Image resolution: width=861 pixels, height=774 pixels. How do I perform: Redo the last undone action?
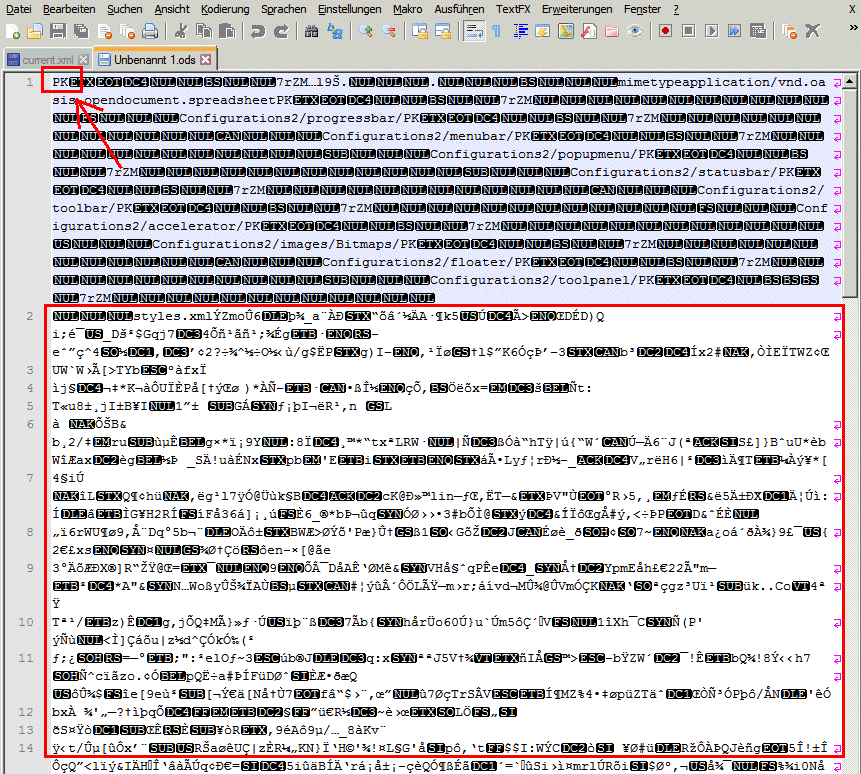coord(281,31)
